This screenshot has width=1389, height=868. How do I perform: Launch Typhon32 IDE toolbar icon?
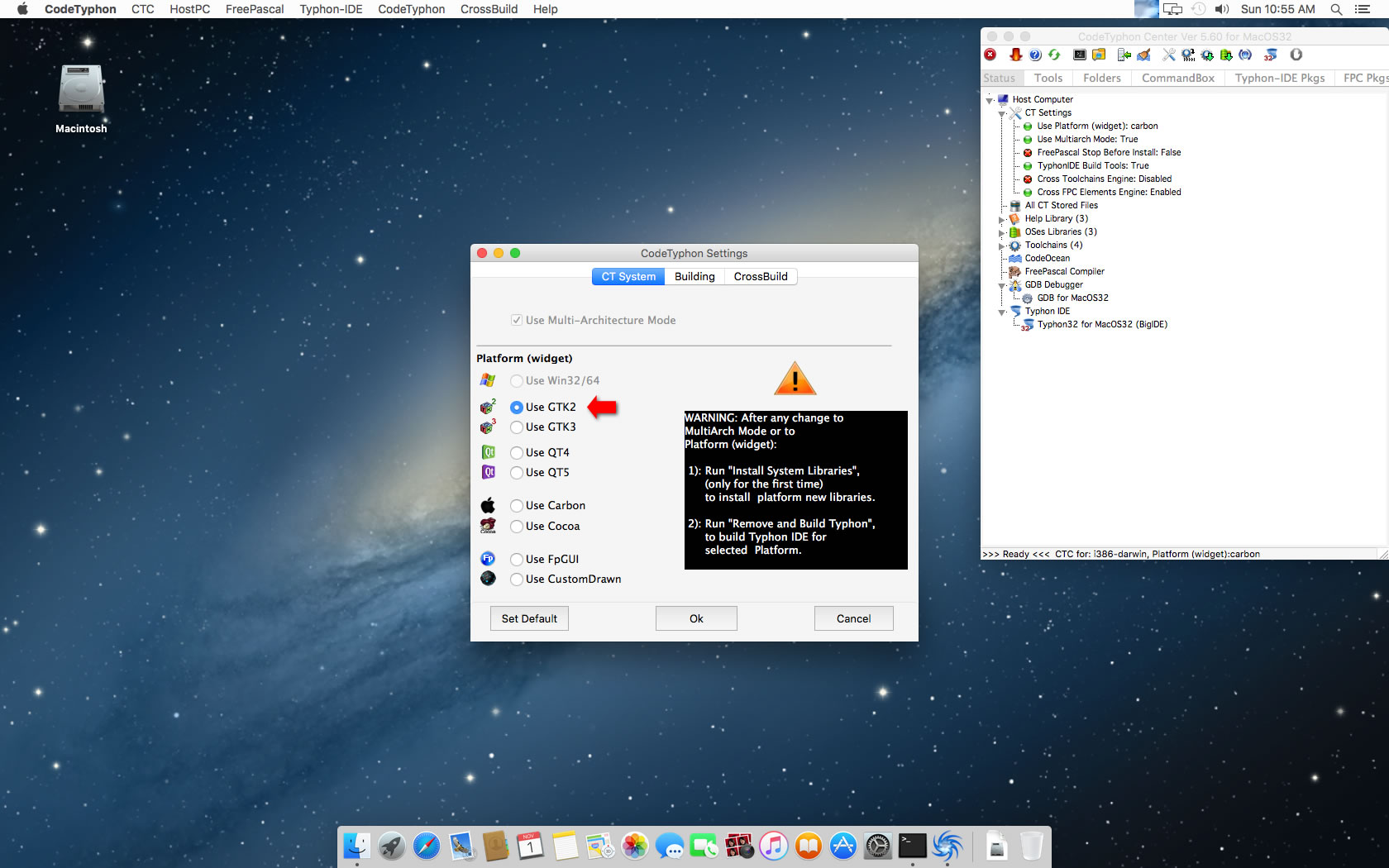click(1271, 55)
